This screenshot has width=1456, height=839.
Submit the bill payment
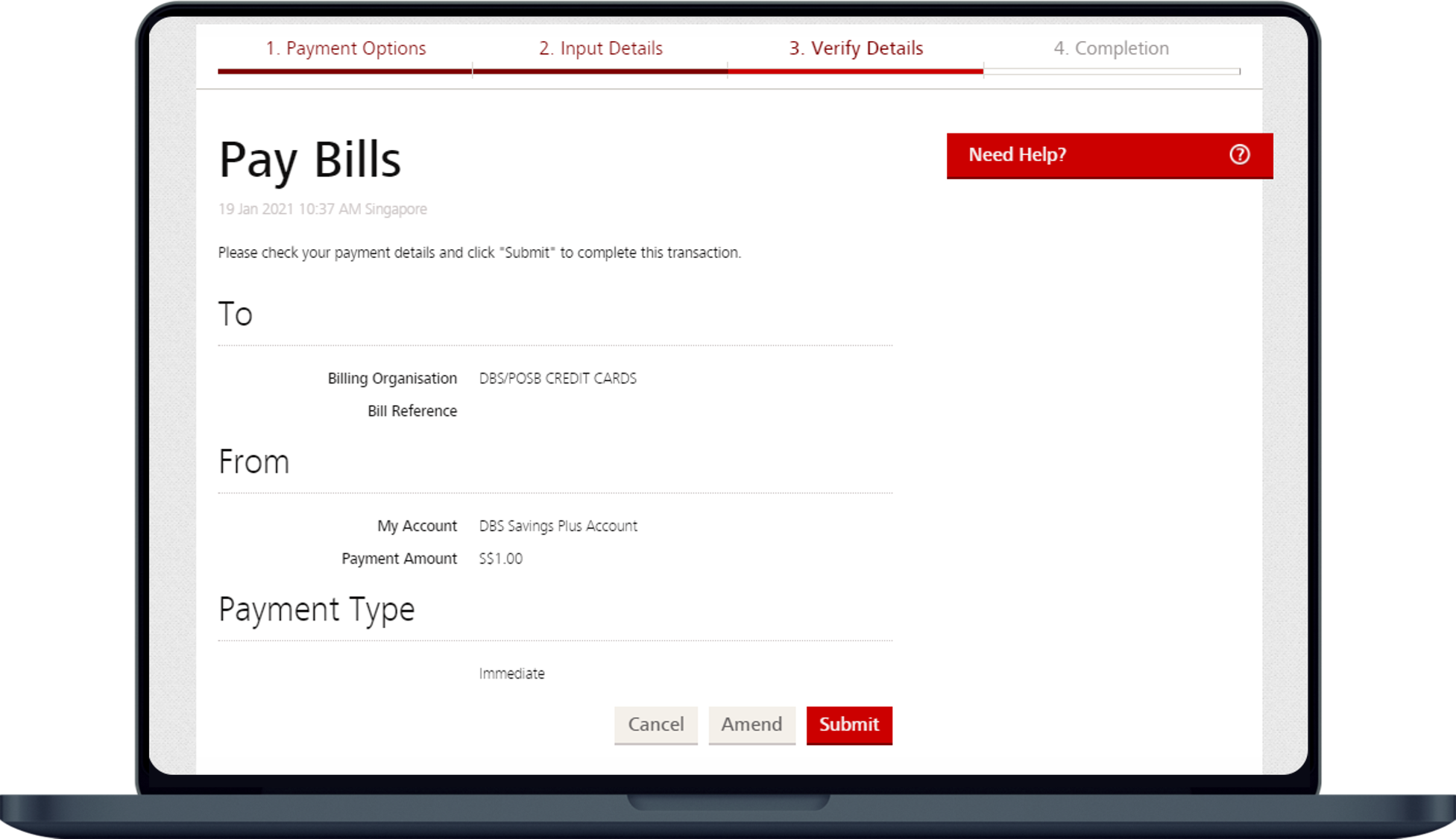pyautogui.click(x=848, y=724)
